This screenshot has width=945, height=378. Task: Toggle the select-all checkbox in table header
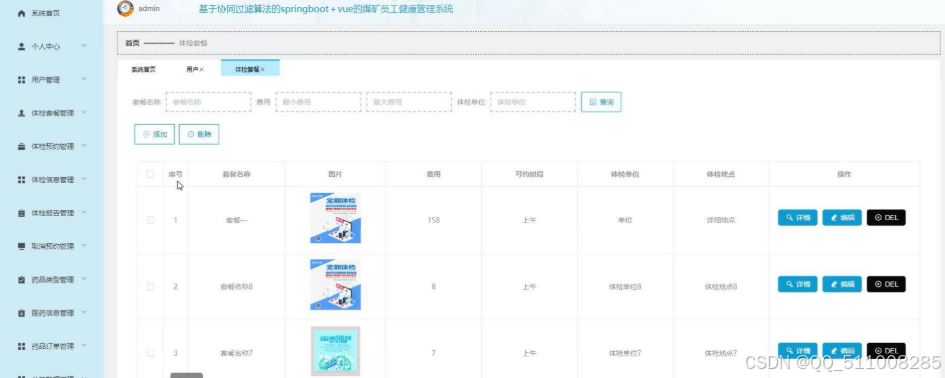coord(151,174)
